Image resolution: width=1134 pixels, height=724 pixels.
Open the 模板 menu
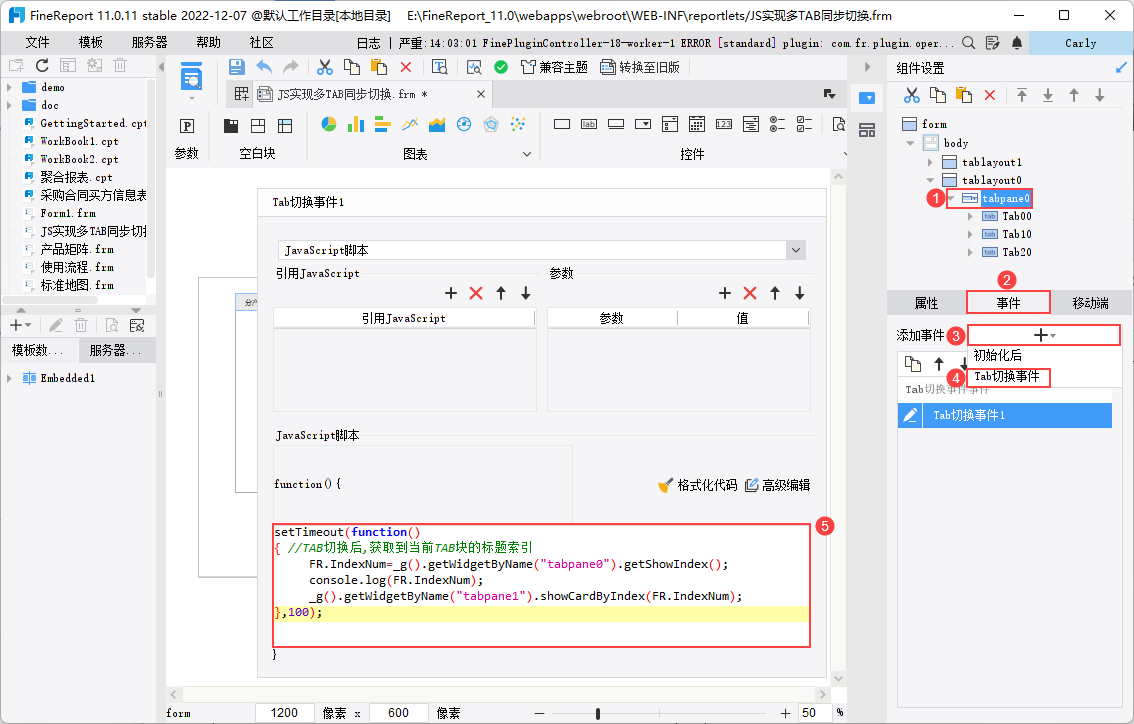coord(91,43)
